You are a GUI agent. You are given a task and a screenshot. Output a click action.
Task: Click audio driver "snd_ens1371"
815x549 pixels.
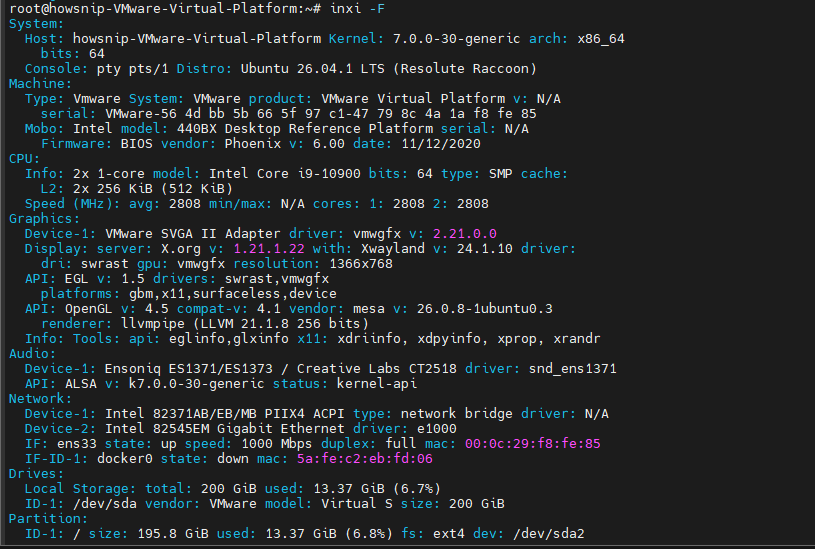[x=572, y=369]
